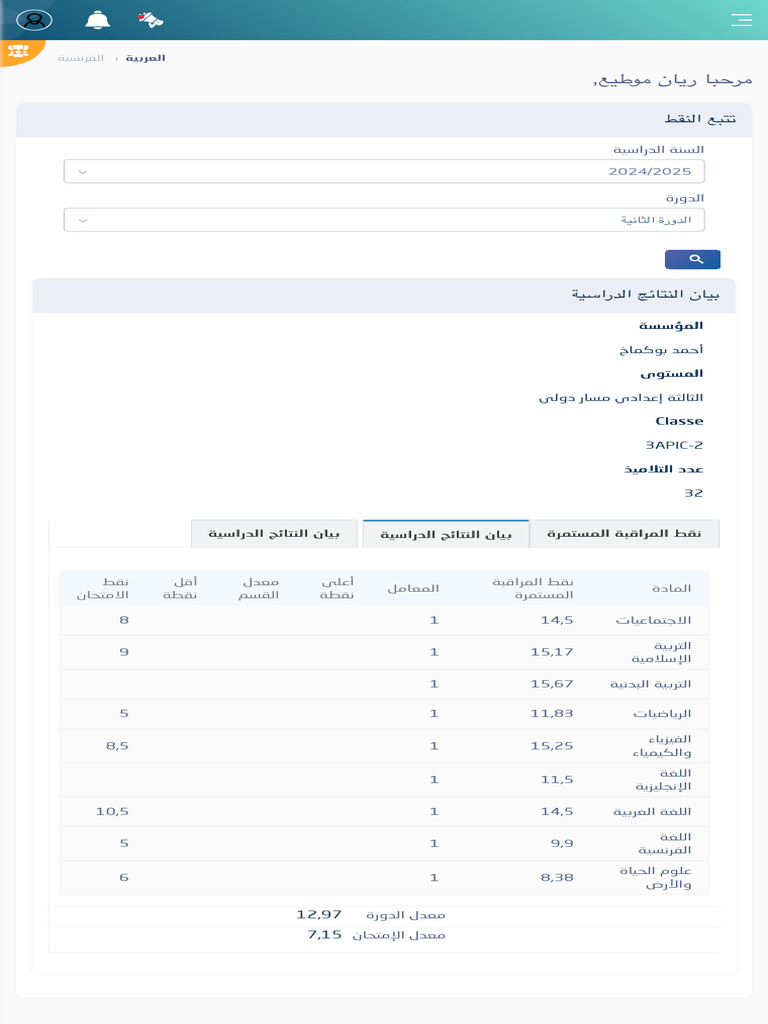The image size is (768, 1024).
Task: Open notifications bell
Action: (97, 20)
